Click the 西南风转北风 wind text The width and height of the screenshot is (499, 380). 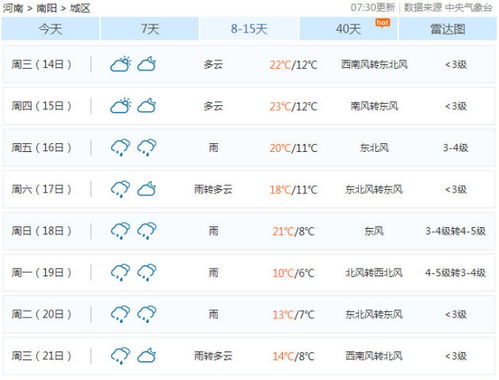coord(374,356)
